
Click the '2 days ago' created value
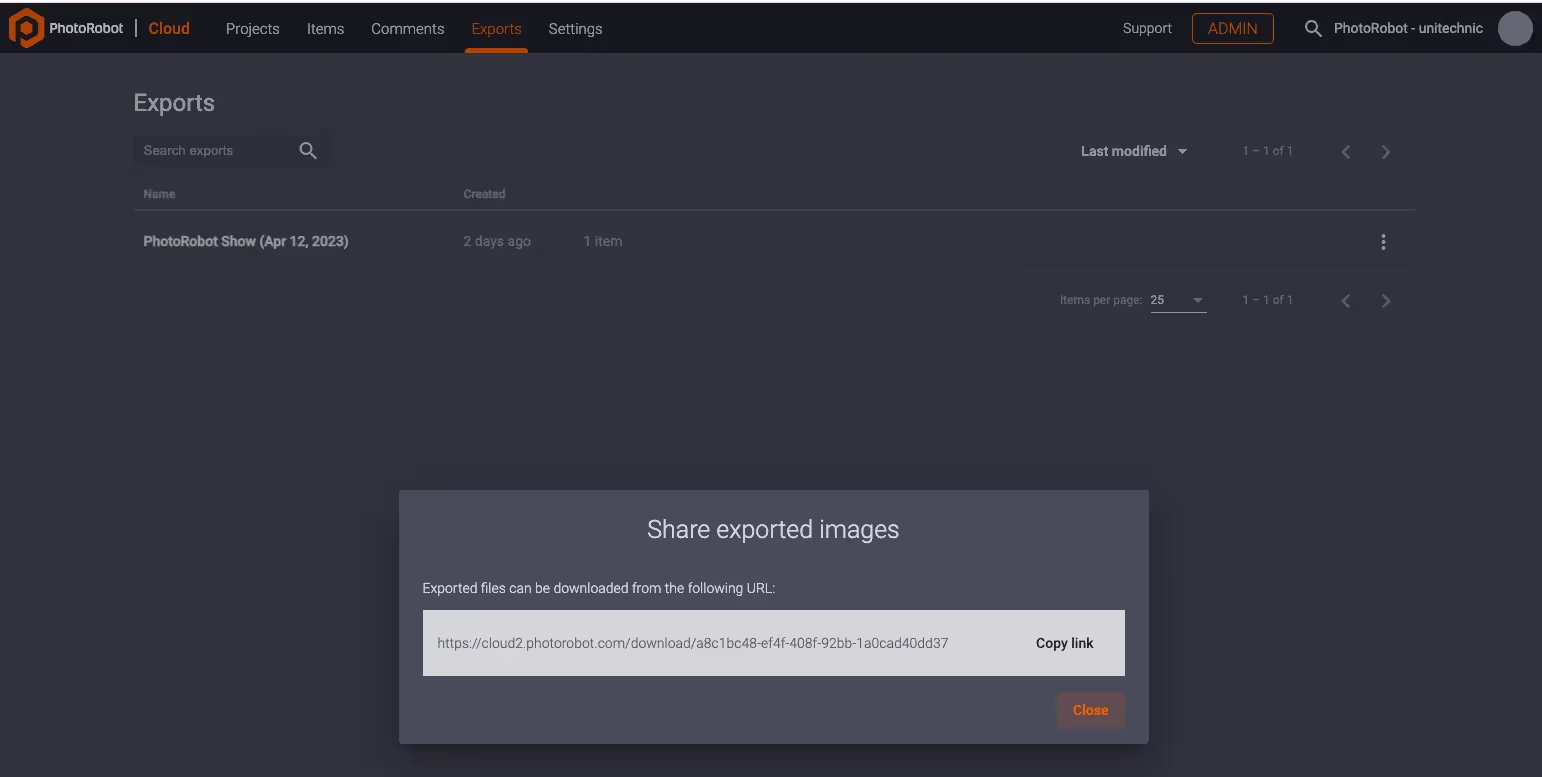[x=497, y=241]
